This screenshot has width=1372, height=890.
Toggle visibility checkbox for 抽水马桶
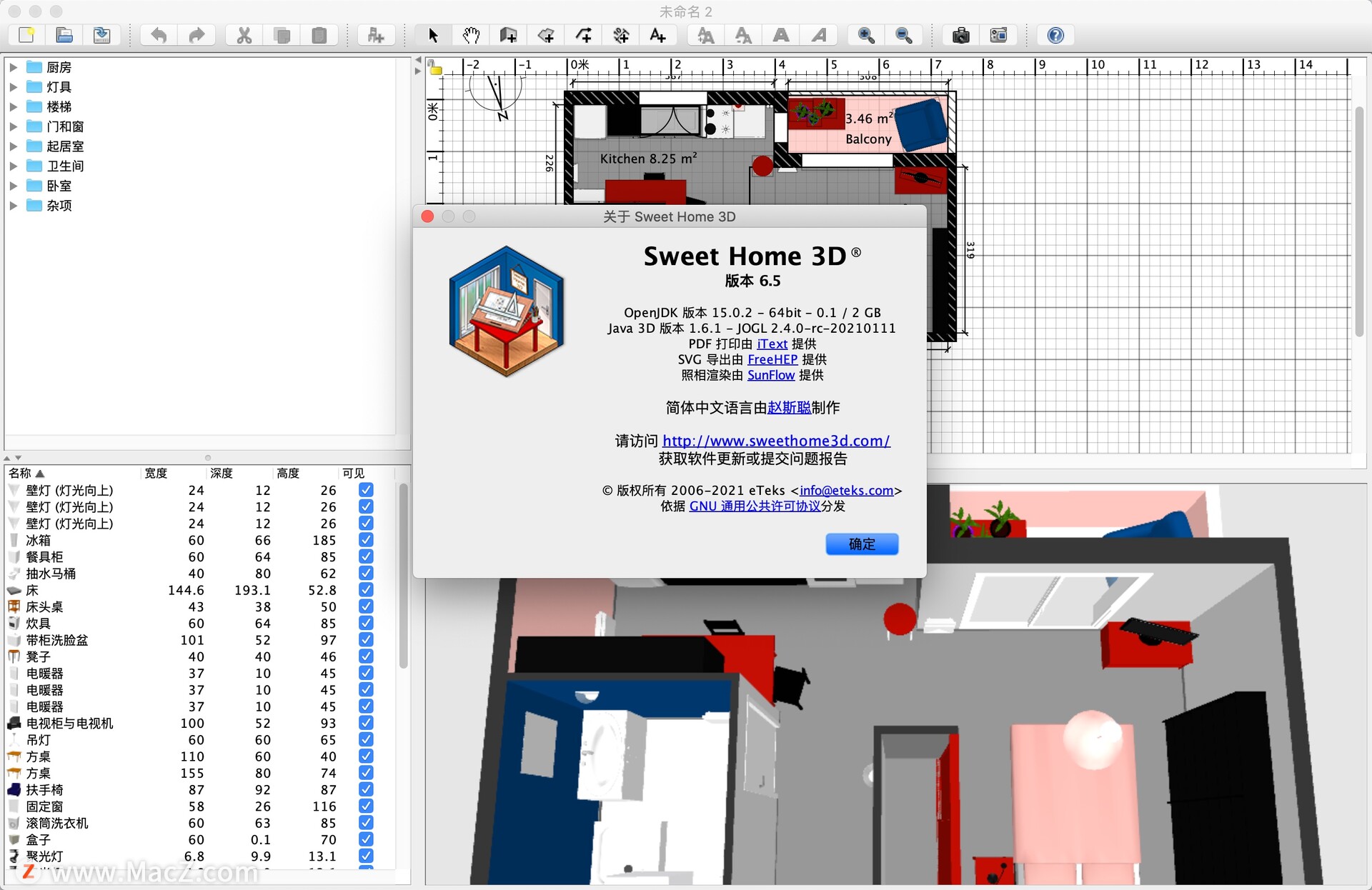pyautogui.click(x=366, y=573)
